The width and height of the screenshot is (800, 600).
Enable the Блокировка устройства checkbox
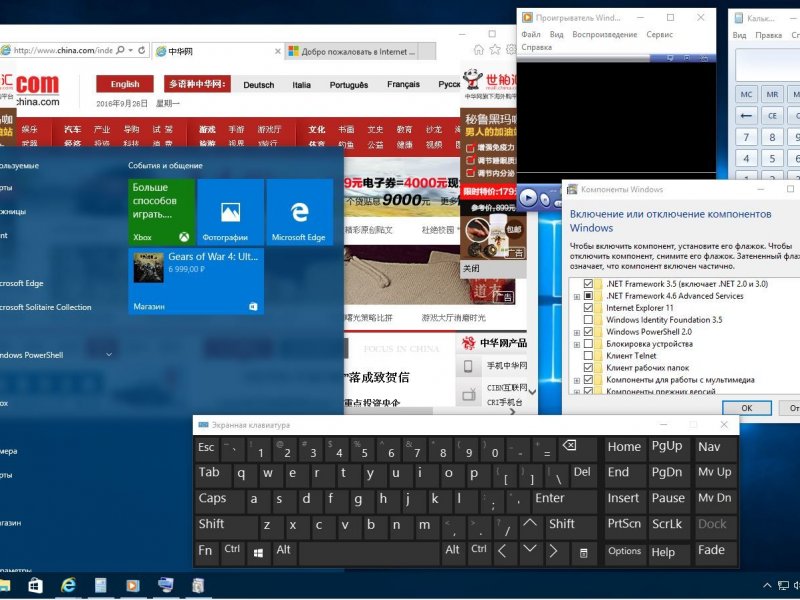588,344
